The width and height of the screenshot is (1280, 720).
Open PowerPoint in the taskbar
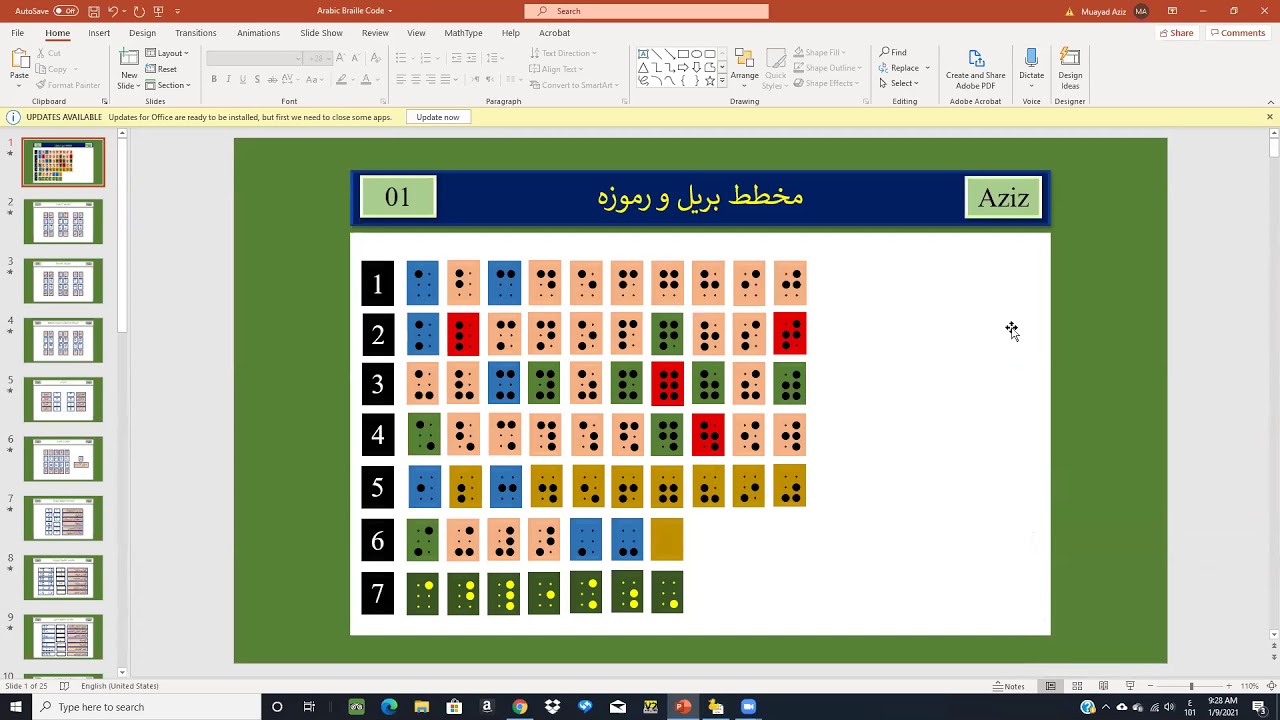[x=683, y=707]
